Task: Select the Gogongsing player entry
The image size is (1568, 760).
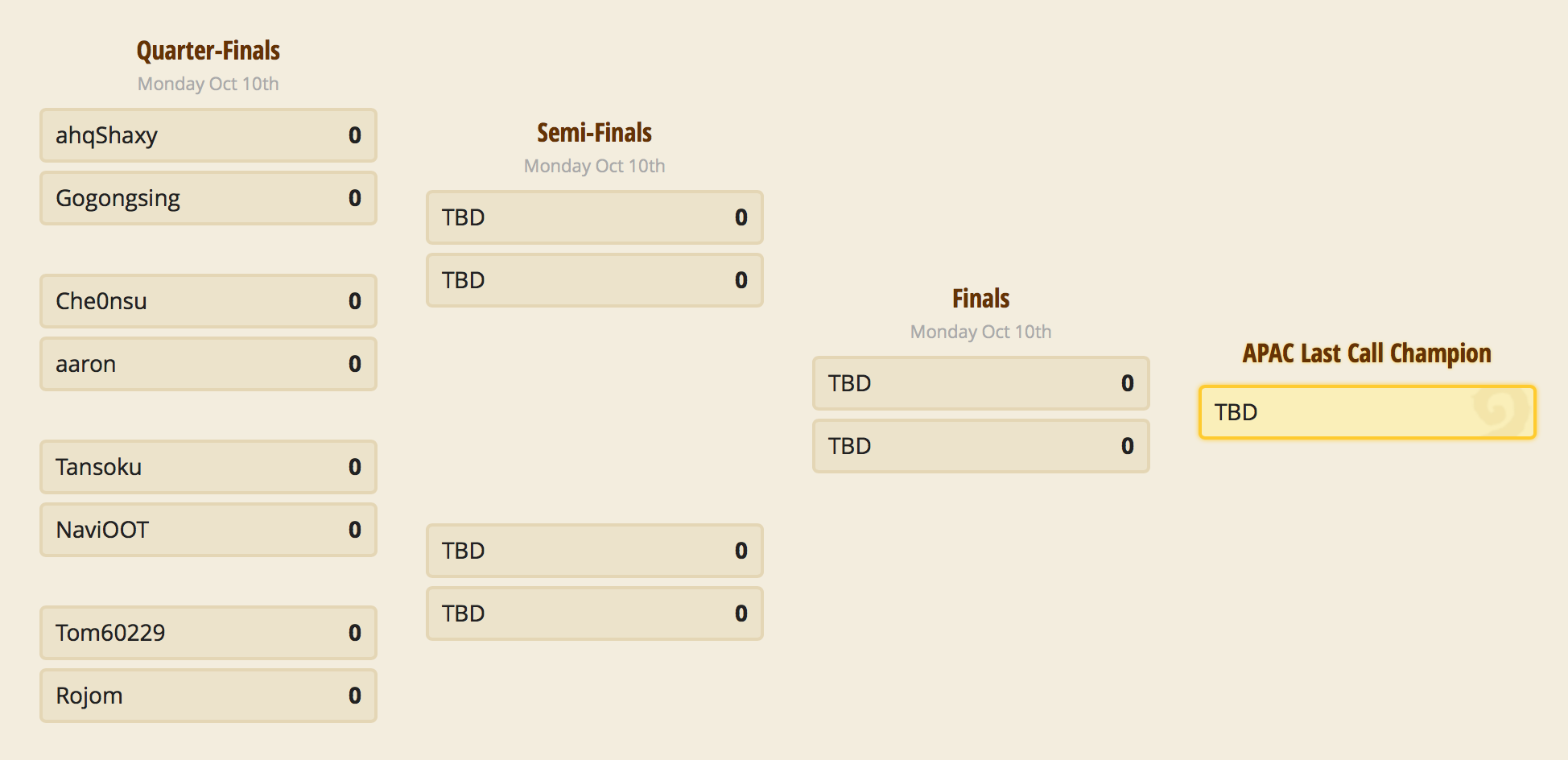Action: pos(118,198)
